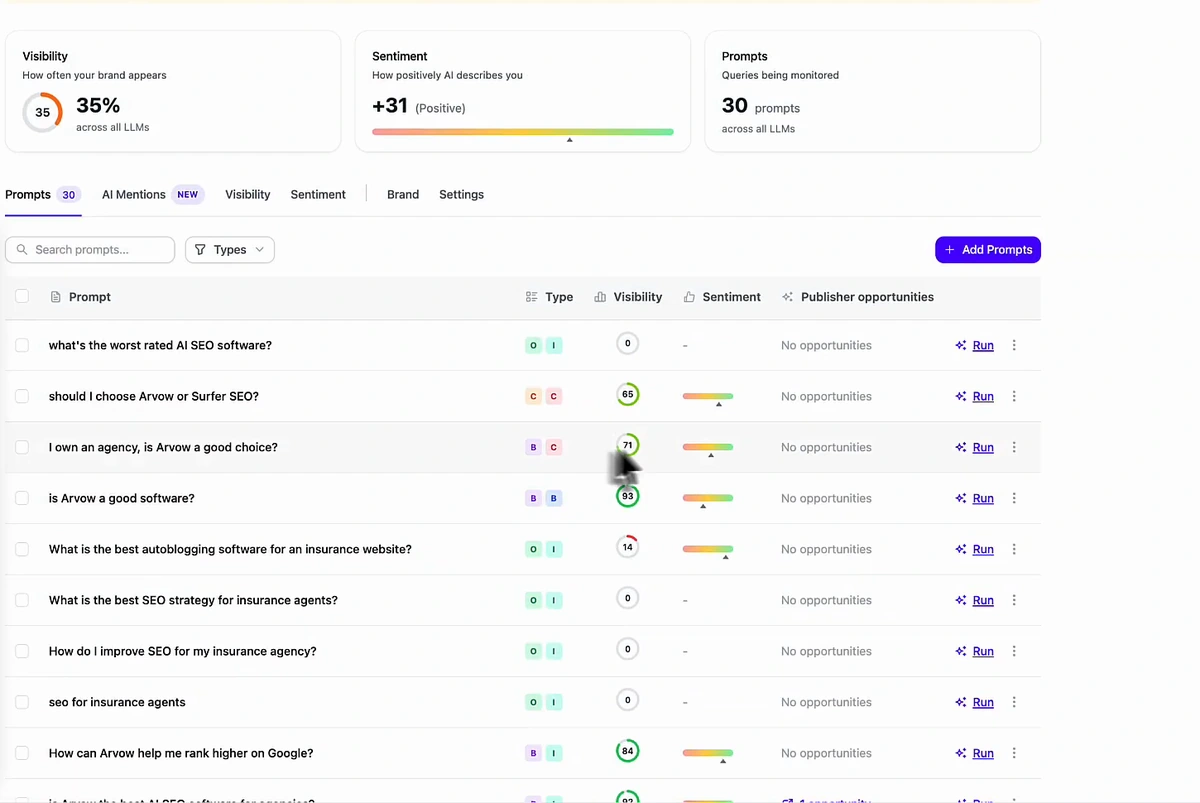Select checkbox for 'should I choose Arvow or Surfer SEO?'
The width and height of the screenshot is (1200, 803).
[22, 396]
